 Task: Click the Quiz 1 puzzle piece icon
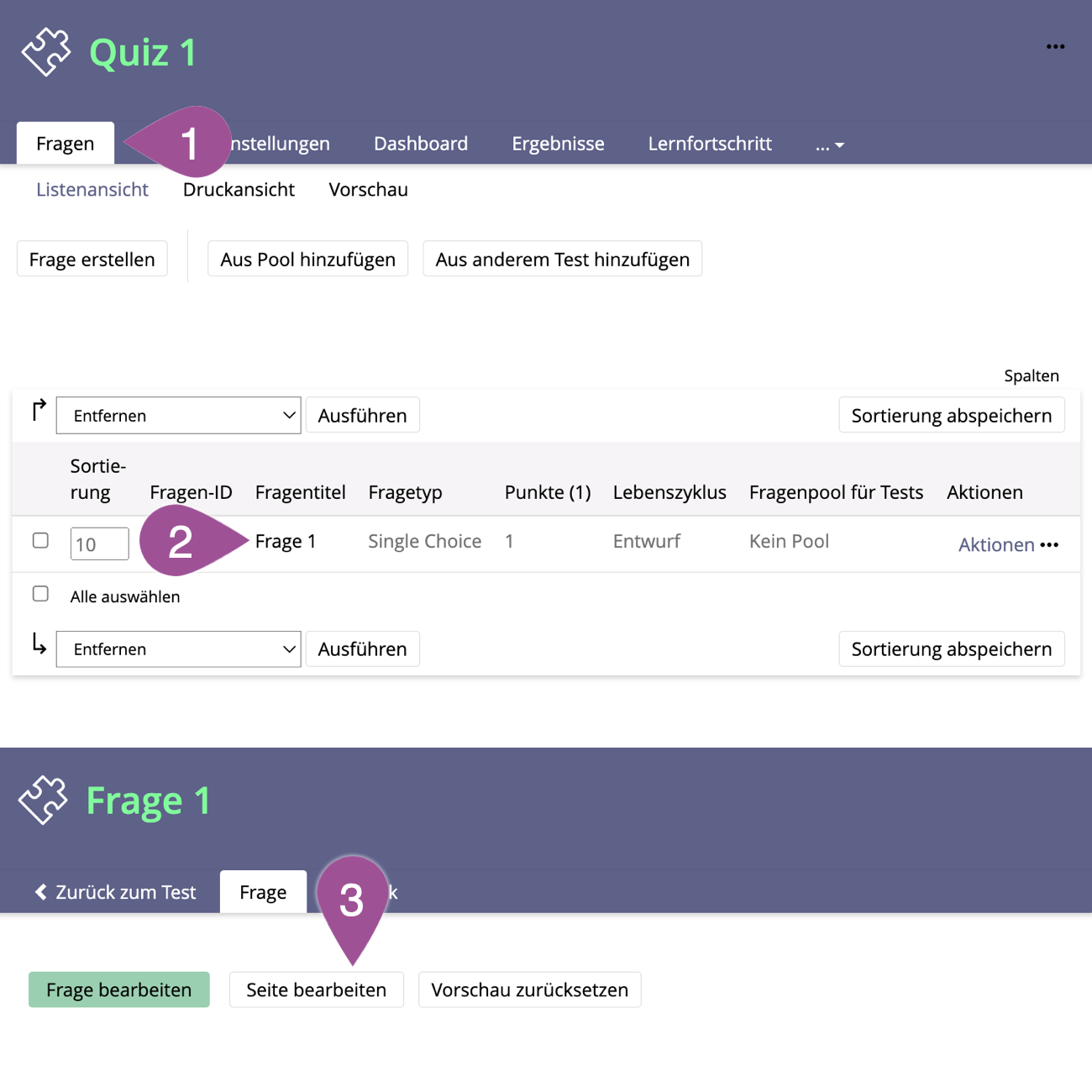[x=46, y=52]
